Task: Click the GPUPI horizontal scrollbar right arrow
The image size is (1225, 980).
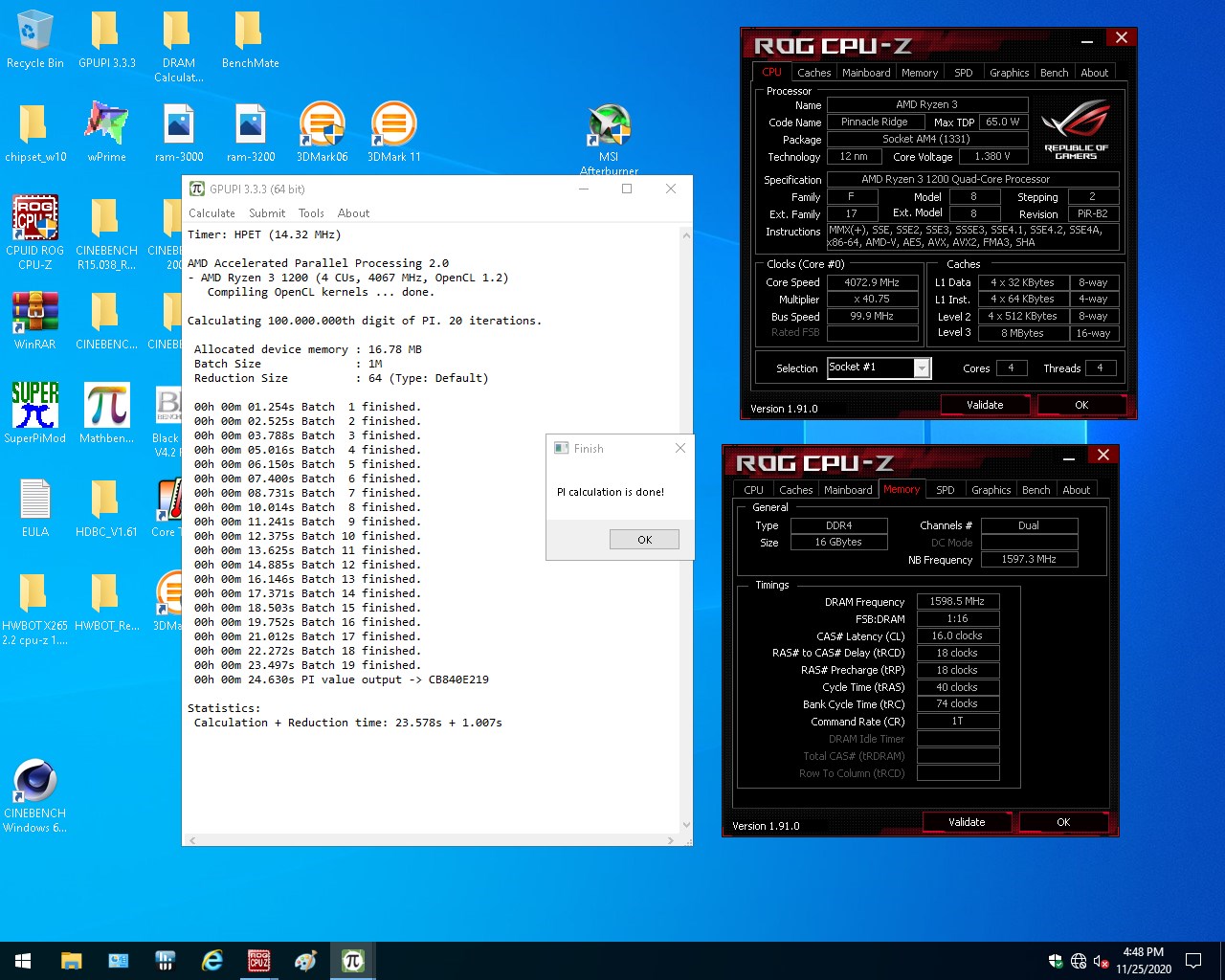Action: [x=670, y=840]
